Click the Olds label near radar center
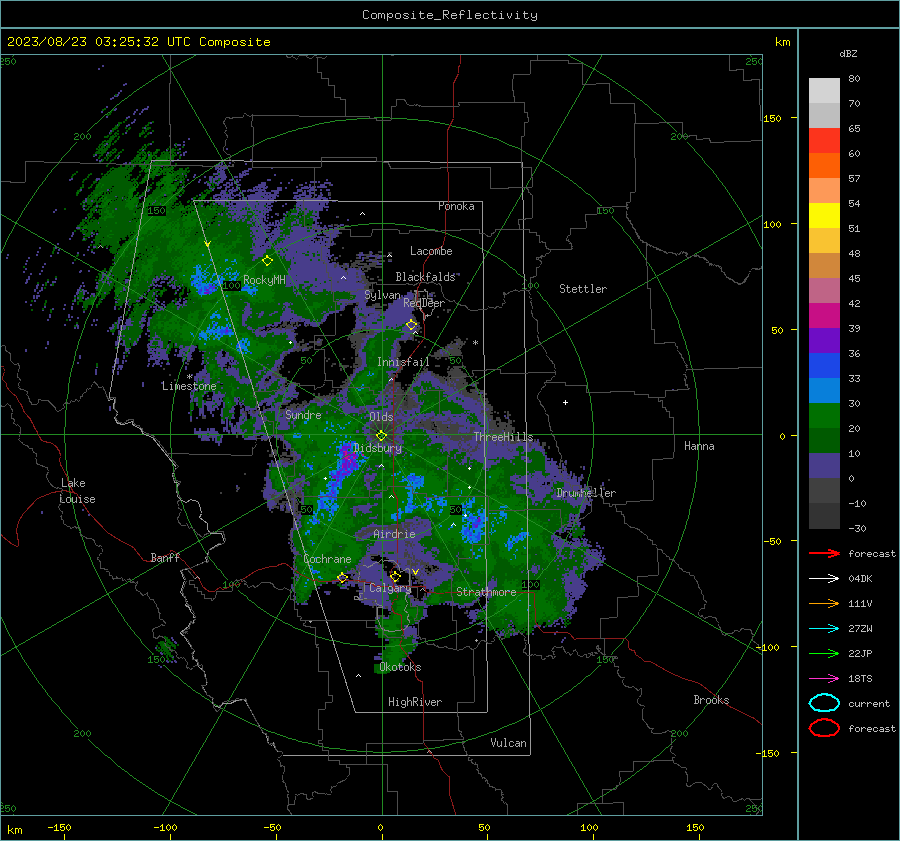The height and width of the screenshot is (841, 900). pyautogui.click(x=381, y=416)
